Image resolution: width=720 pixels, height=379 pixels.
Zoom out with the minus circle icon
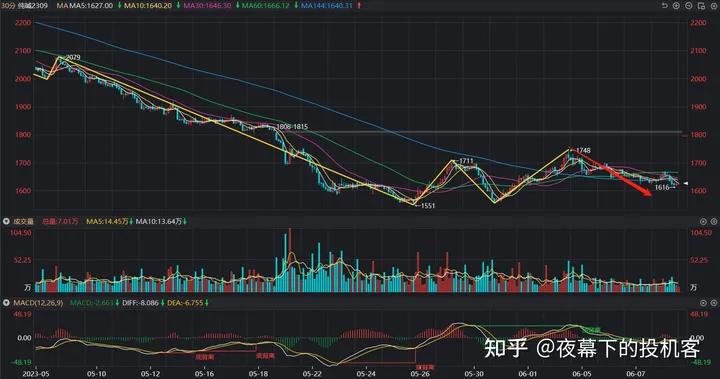click(689, 6)
